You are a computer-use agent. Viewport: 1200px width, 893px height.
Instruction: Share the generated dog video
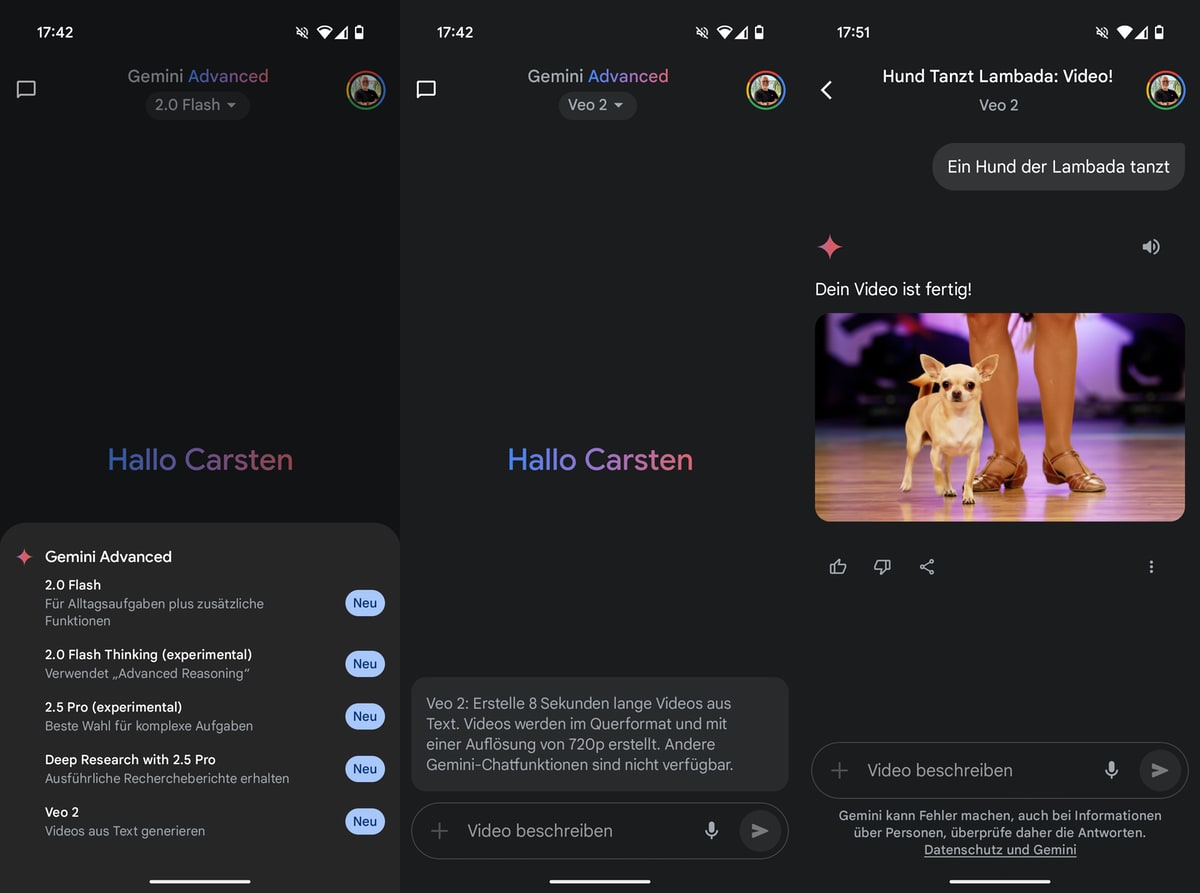tap(927, 567)
